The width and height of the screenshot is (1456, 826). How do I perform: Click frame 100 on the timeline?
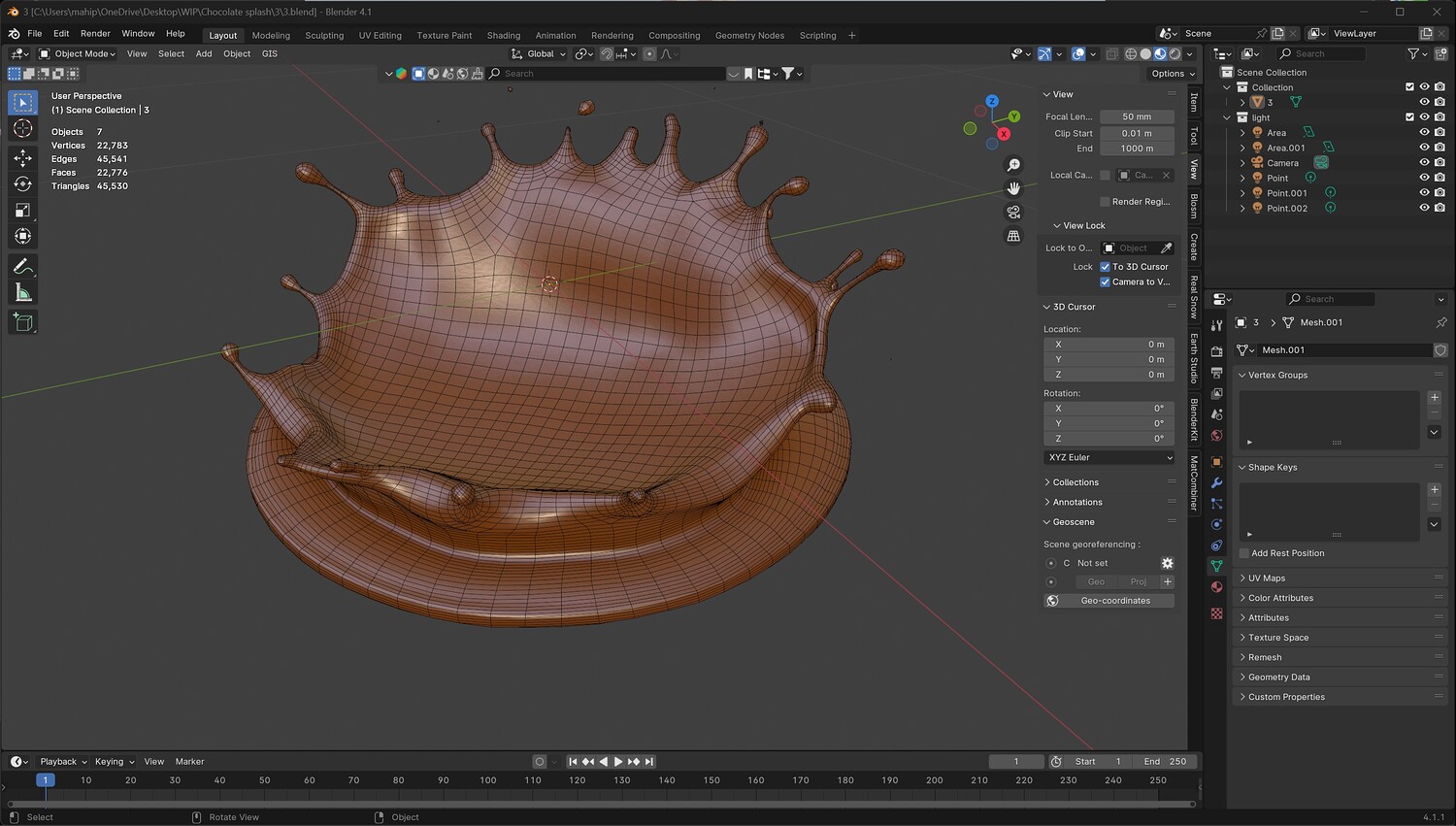click(488, 780)
